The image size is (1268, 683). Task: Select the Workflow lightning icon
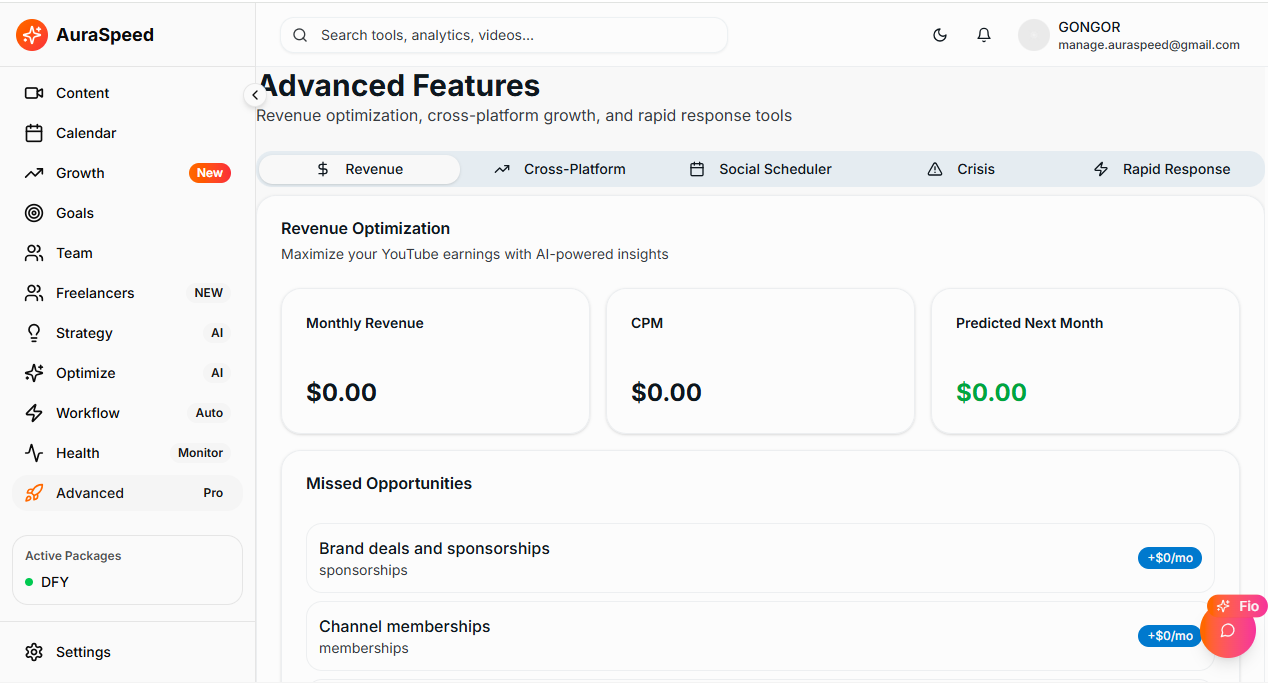(35, 412)
